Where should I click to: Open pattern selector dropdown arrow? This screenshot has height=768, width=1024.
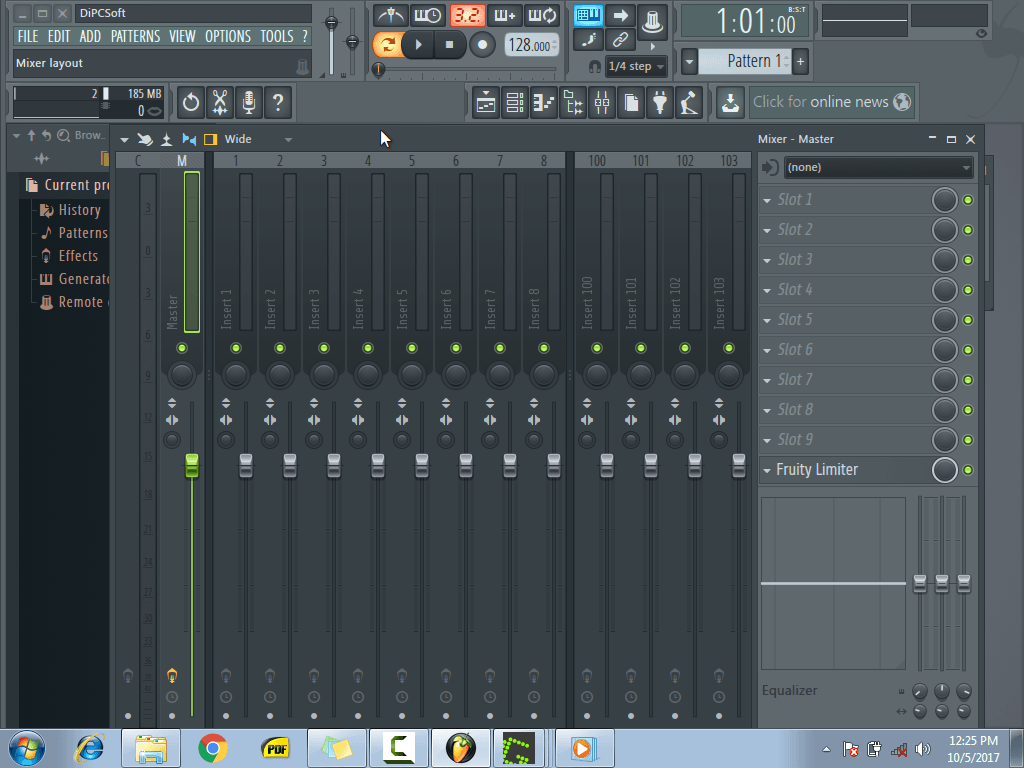[x=689, y=62]
